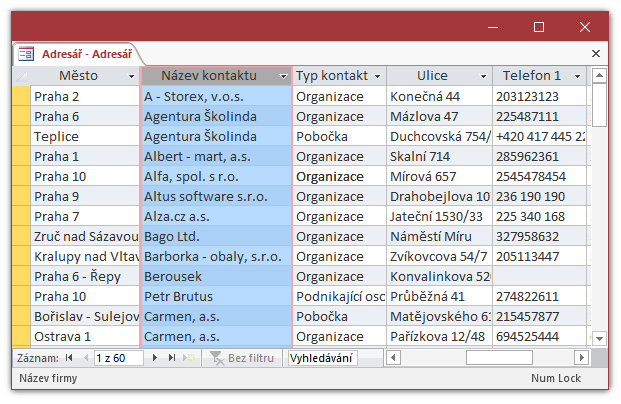
Task: Click the phone number 203123123
Action: point(539,96)
